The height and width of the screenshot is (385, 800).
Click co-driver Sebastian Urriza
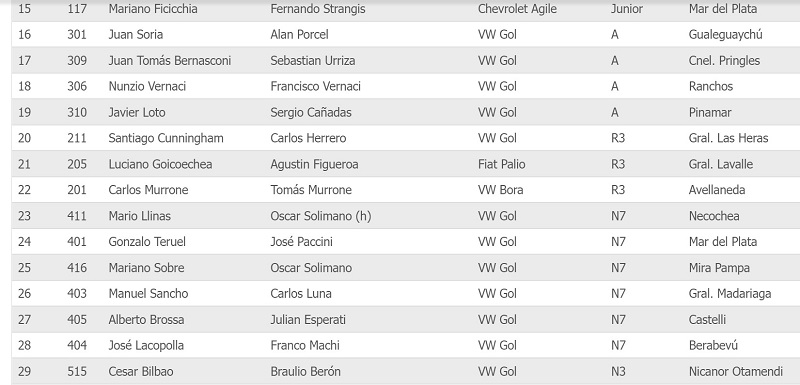point(313,61)
